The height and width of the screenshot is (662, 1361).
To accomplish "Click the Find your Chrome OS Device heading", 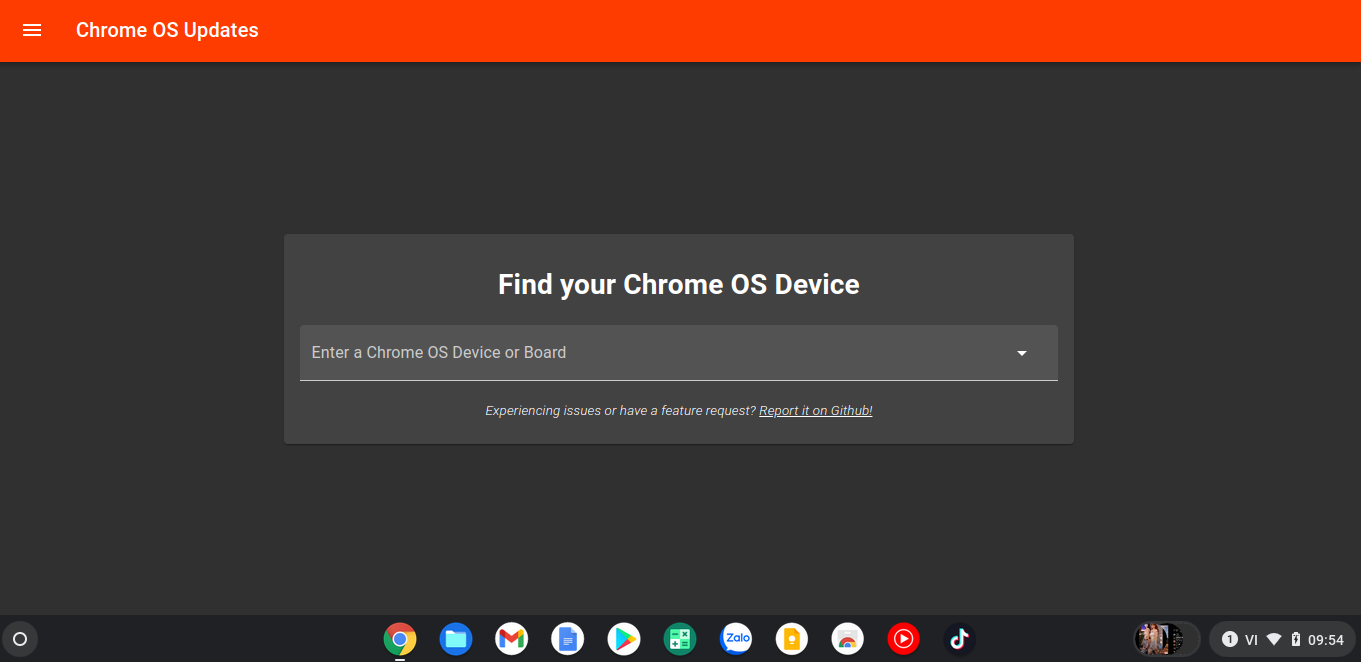I will [679, 284].
